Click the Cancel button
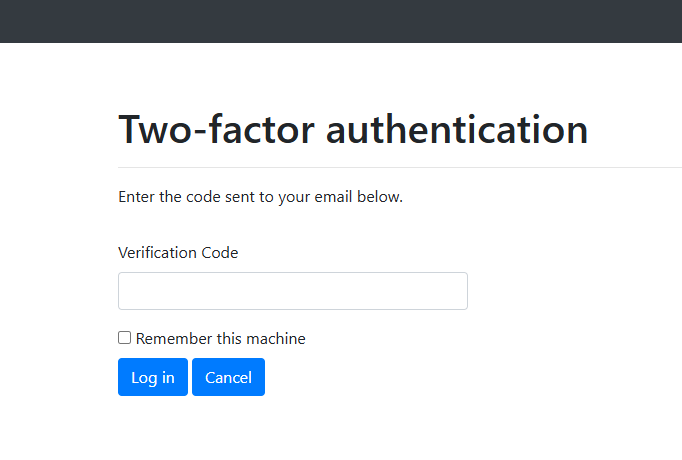This screenshot has width=682, height=460. point(228,377)
